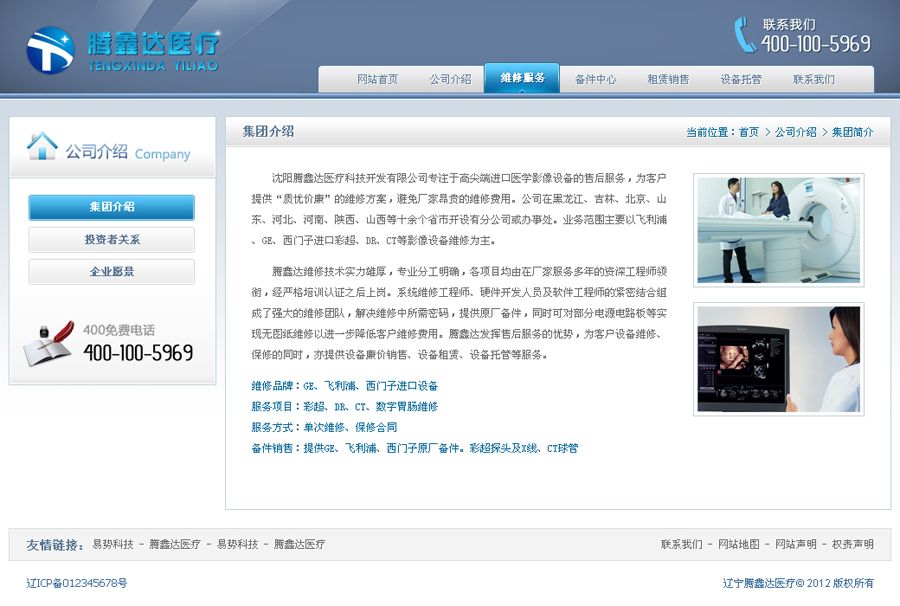Open 设备托管 in the navigation bar
The width and height of the screenshot is (900, 606).
point(741,79)
